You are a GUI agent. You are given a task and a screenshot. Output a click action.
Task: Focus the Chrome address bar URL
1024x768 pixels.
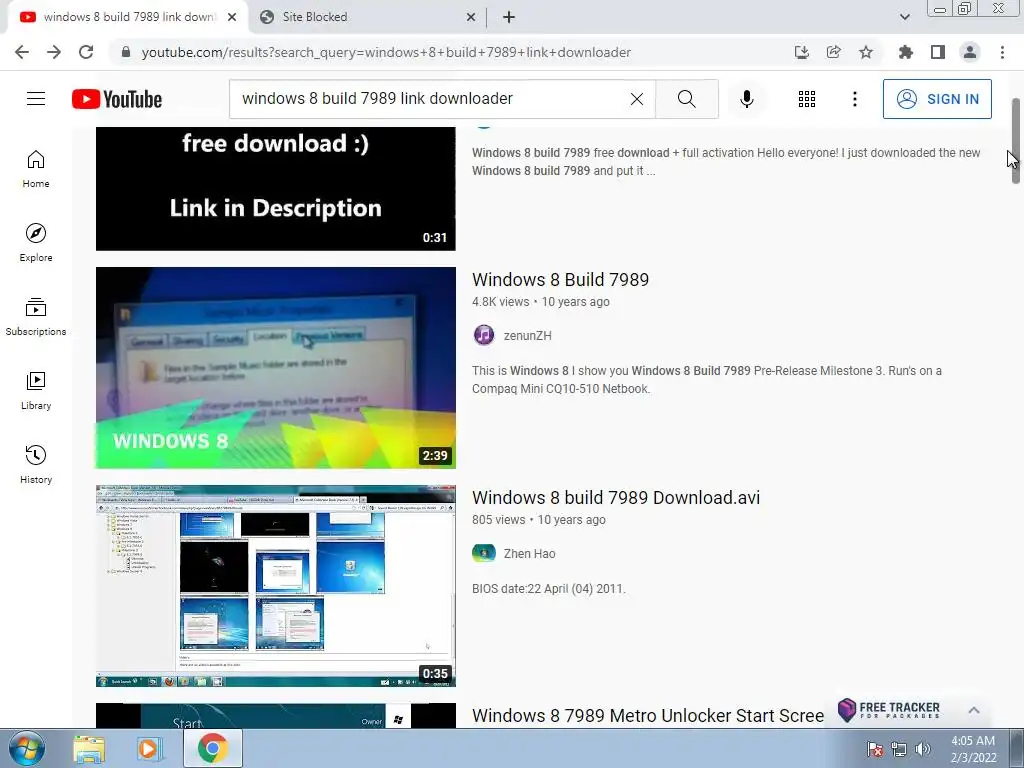click(x=386, y=52)
